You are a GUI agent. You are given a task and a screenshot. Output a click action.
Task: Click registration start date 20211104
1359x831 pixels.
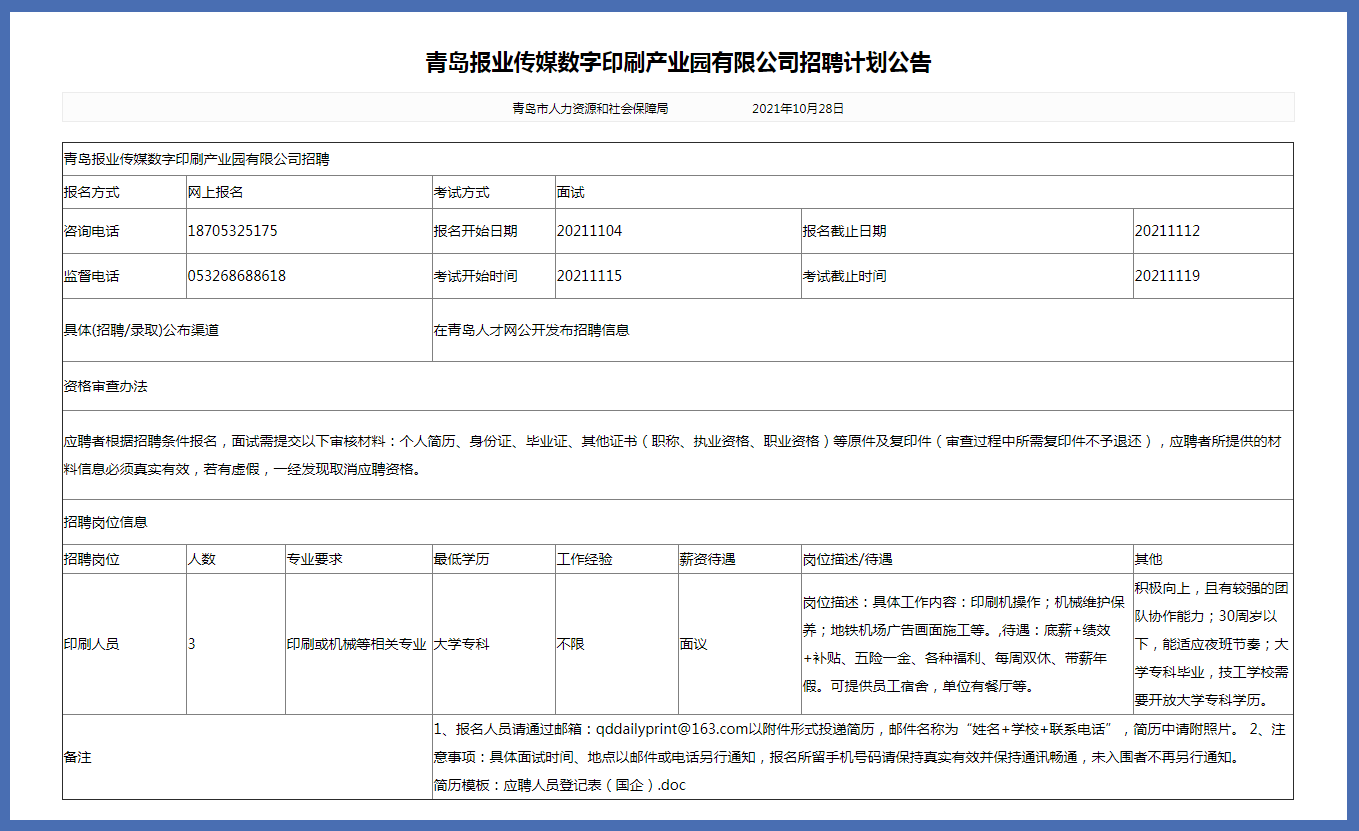click(x=589, y=231)
